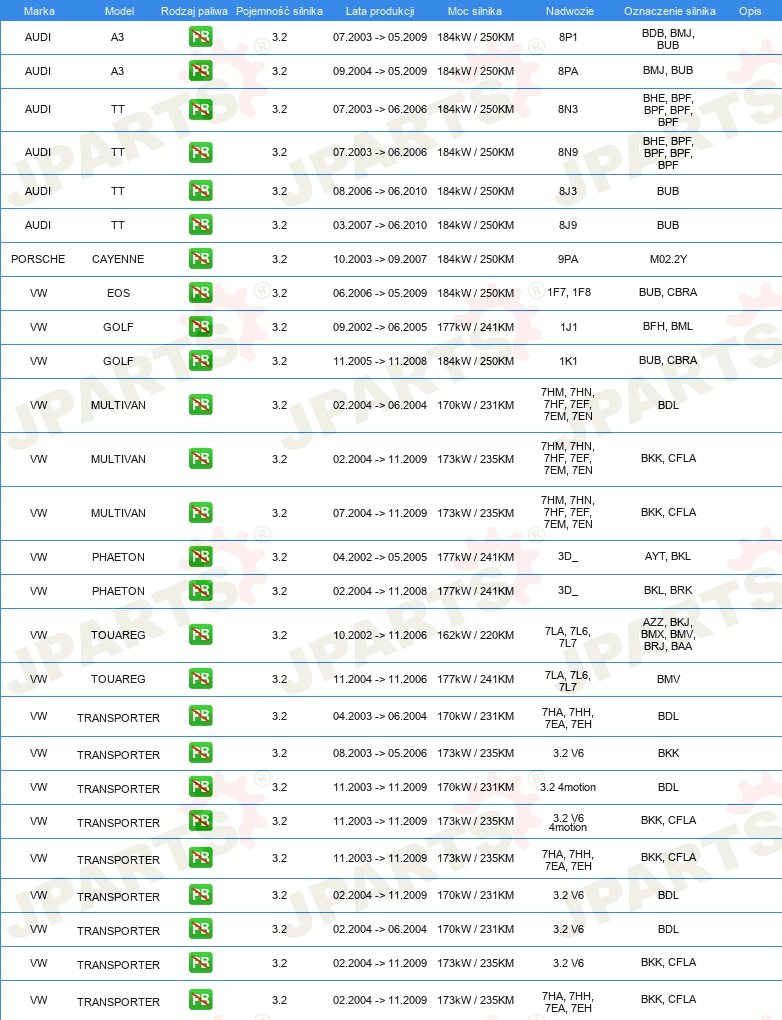Click the PORSCHE brand cell
The height and width of the screenshot is (1020, 782).
click(38, 259)
